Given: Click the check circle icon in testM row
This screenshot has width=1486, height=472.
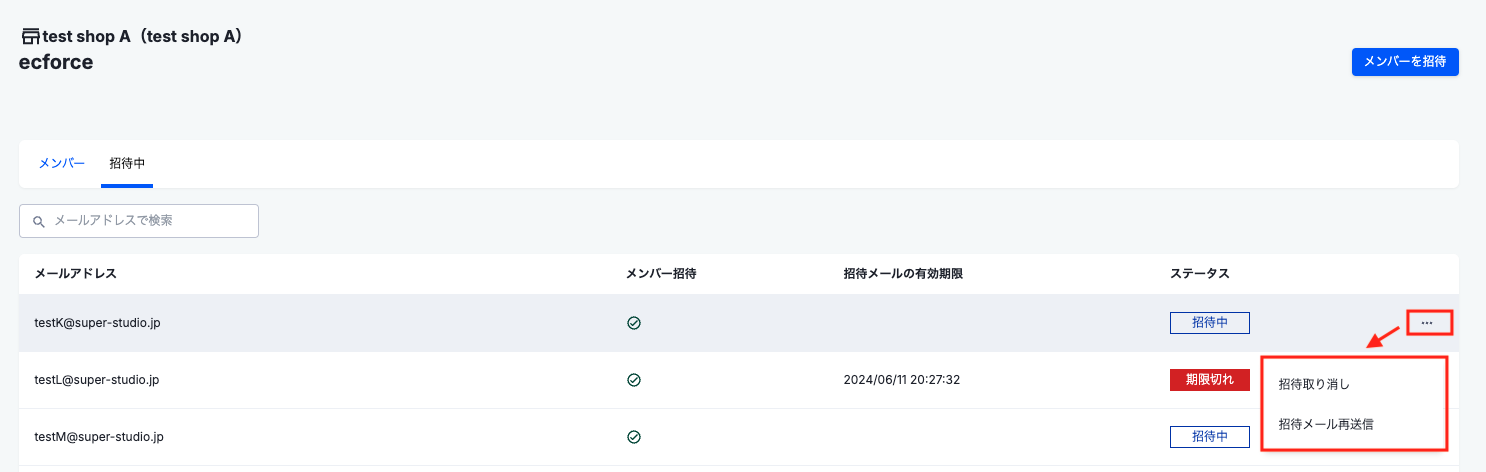Looking at the screenshot, I should 633,437.
